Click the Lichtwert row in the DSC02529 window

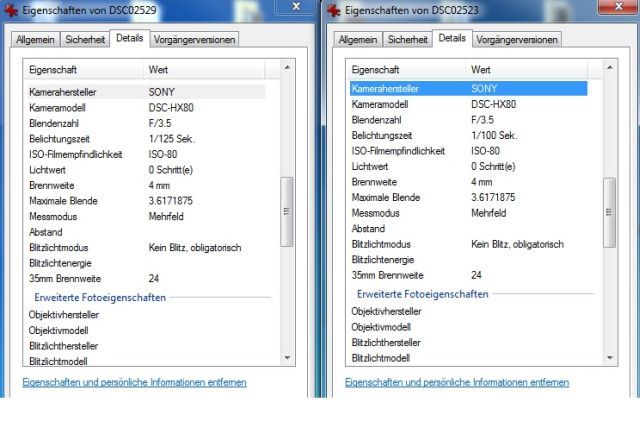tap(146, 170)
